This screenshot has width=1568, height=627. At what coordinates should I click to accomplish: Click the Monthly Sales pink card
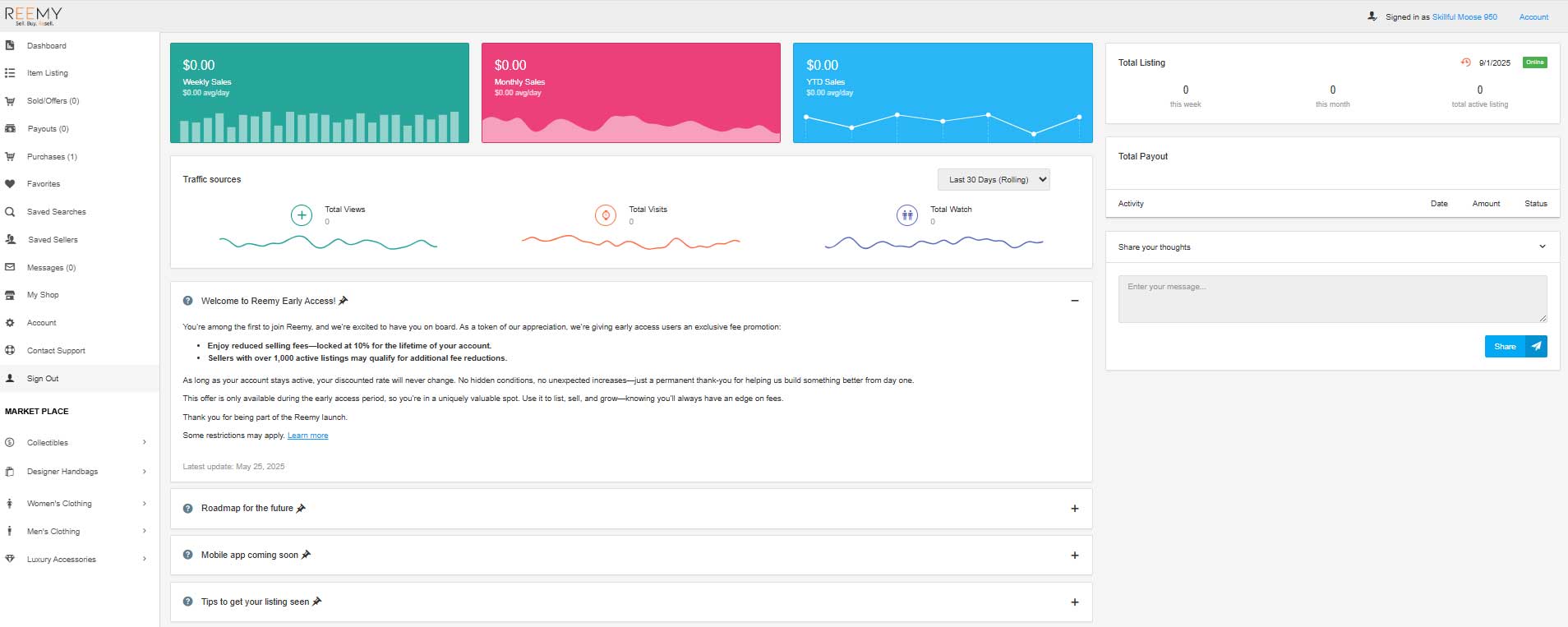point(631,93)
